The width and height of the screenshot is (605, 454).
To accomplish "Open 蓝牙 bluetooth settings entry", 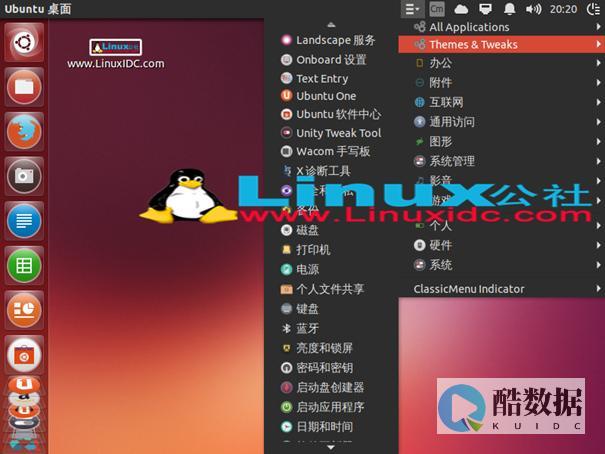I will click(x=331, y=328).
